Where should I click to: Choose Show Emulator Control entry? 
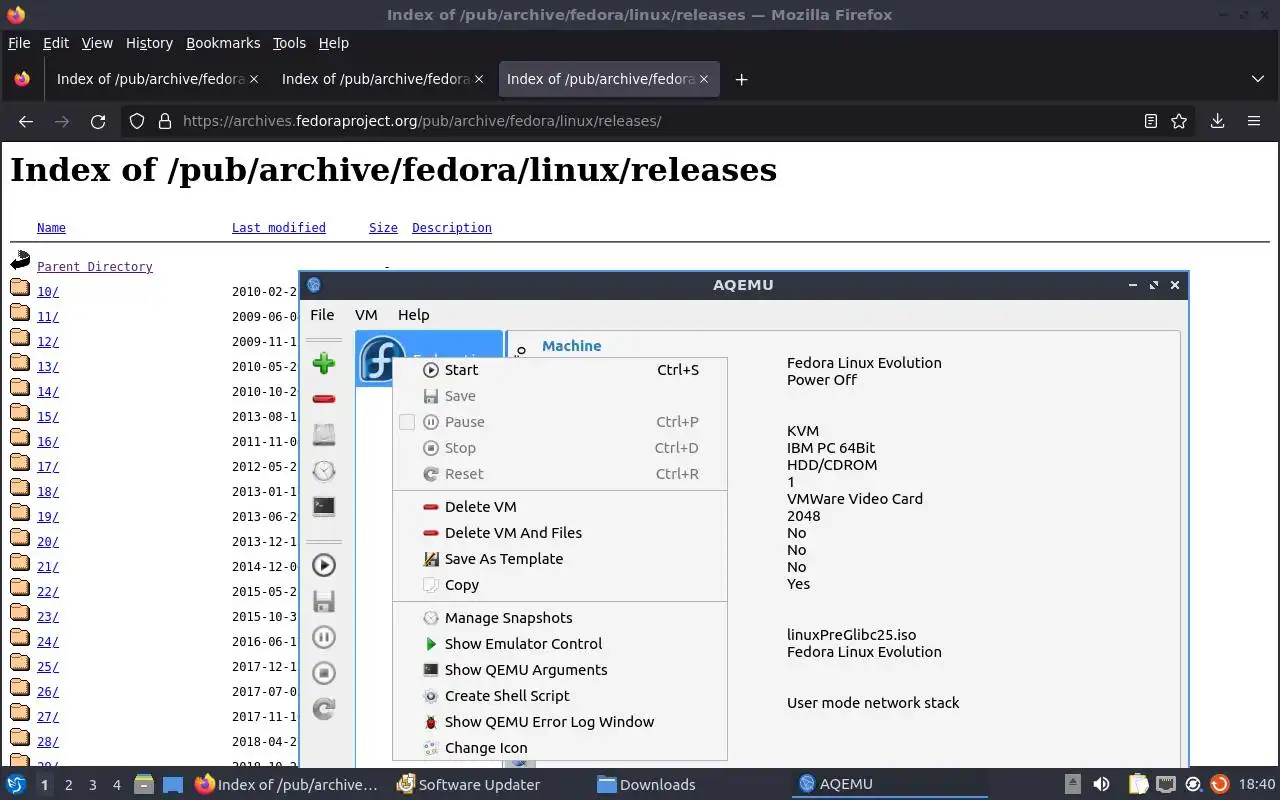(560, 644)
